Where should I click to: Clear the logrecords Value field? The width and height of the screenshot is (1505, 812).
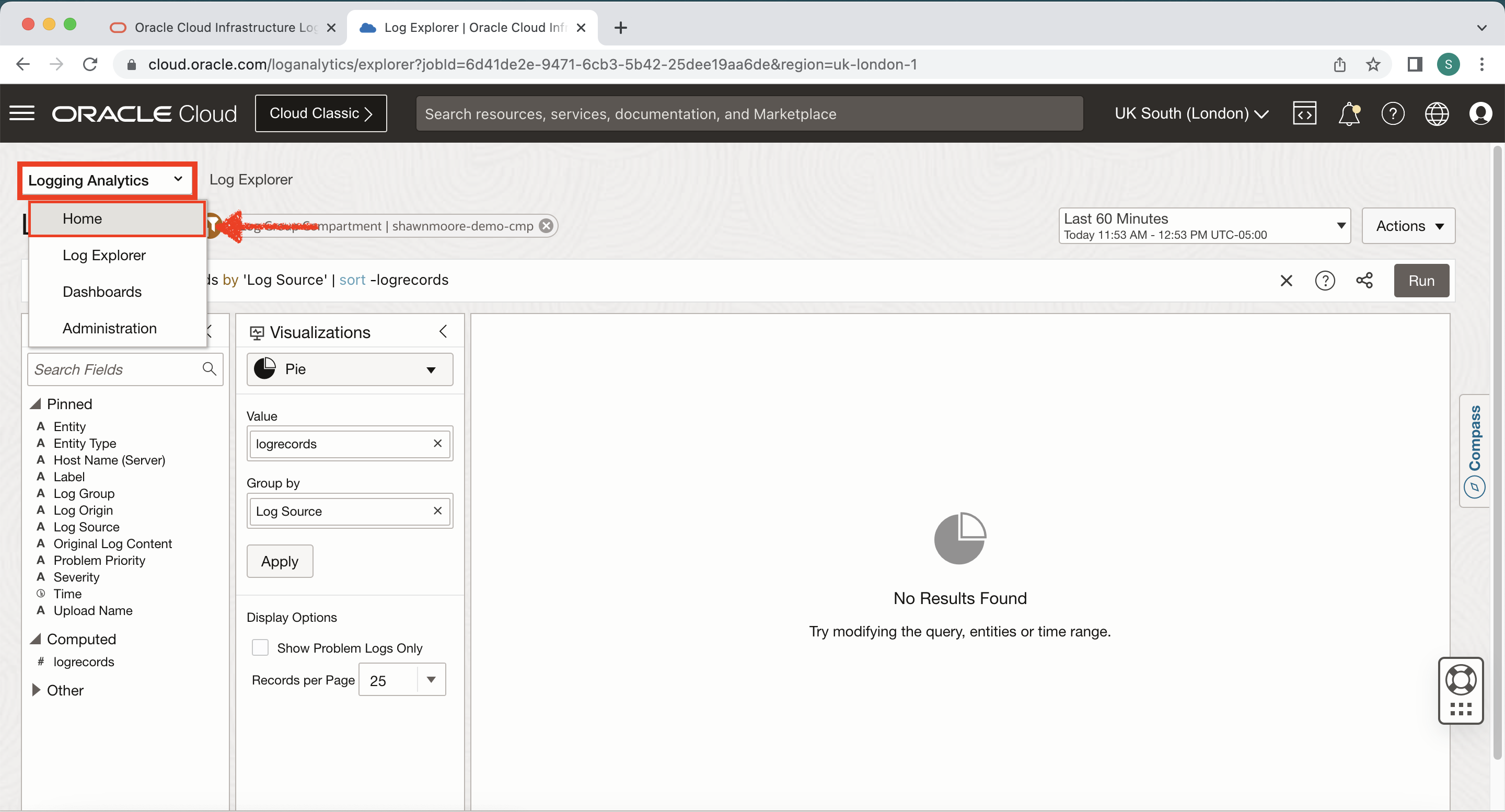[x=437, y=444]
